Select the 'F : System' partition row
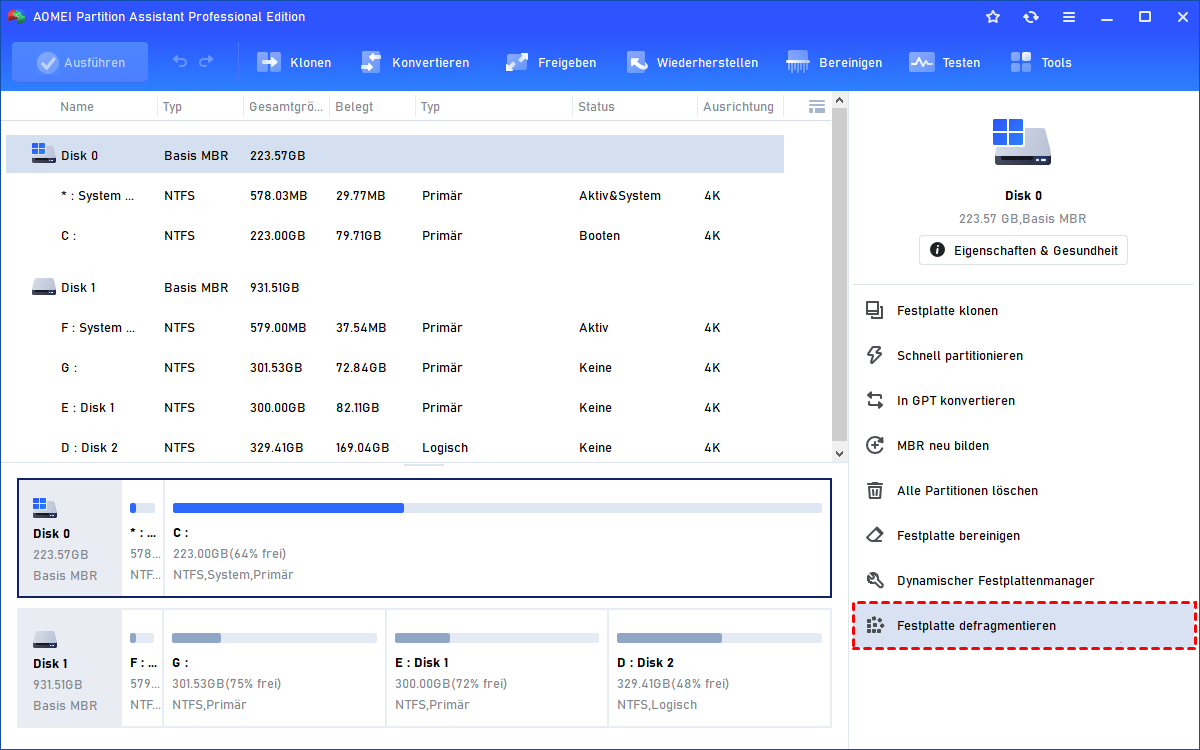The height and width of the screenshot is (750, 1200). point(395,328)
